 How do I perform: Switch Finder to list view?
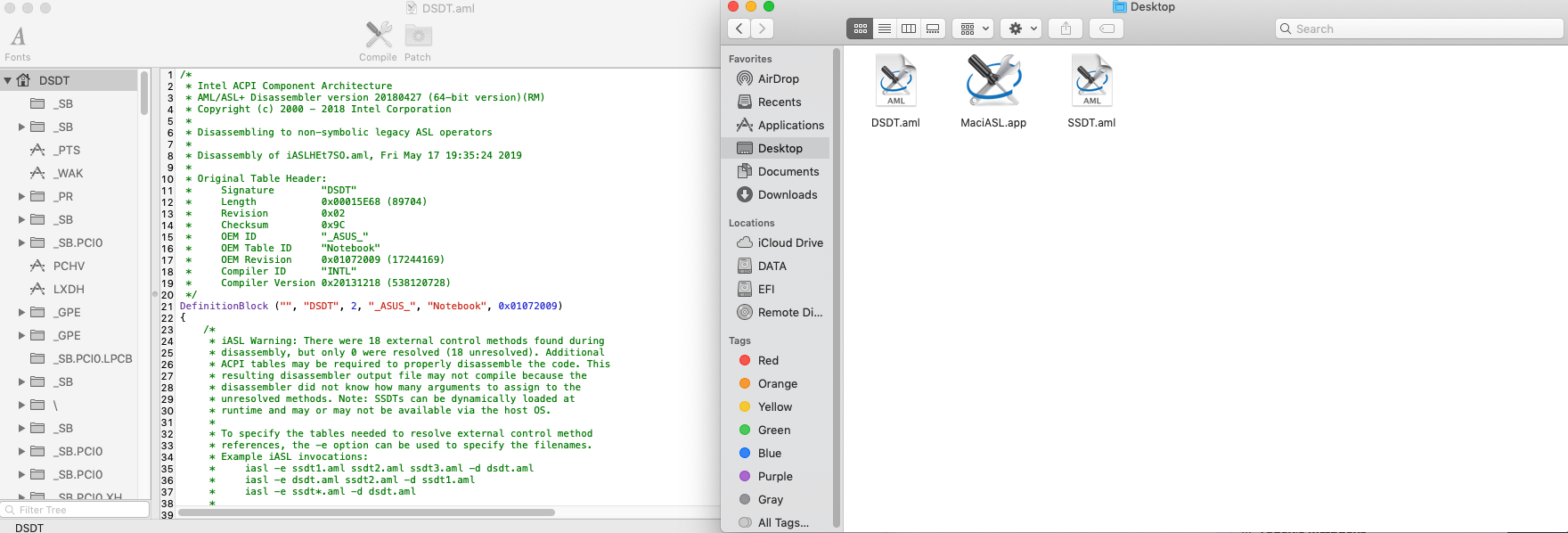885,29
